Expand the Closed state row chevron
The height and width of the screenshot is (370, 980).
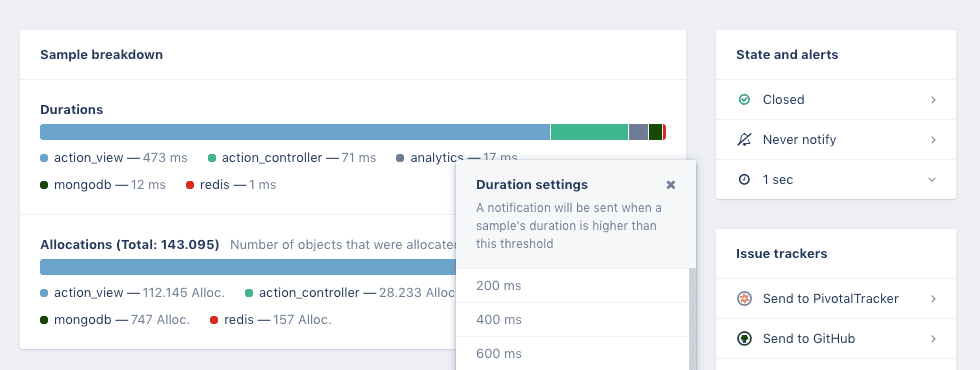[x=933, y=99]
